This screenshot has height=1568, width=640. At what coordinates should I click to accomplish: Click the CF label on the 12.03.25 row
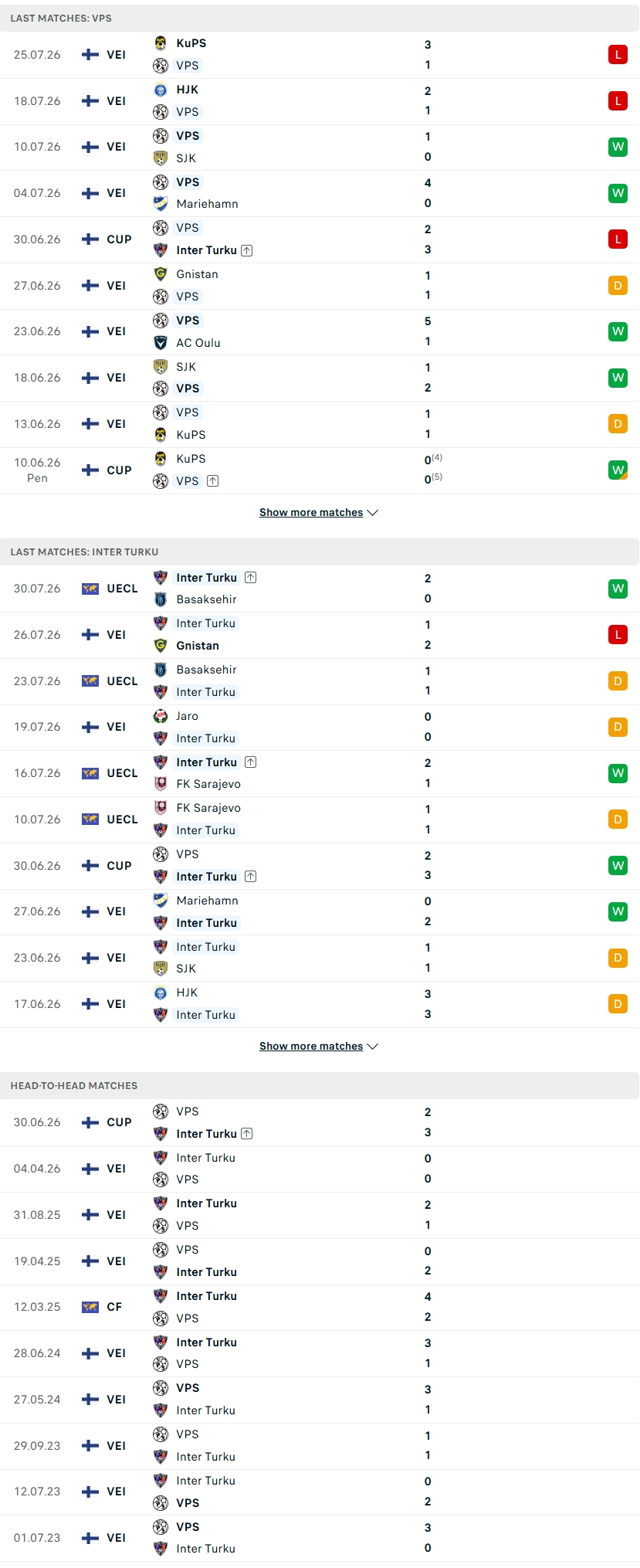(114, 1307)
